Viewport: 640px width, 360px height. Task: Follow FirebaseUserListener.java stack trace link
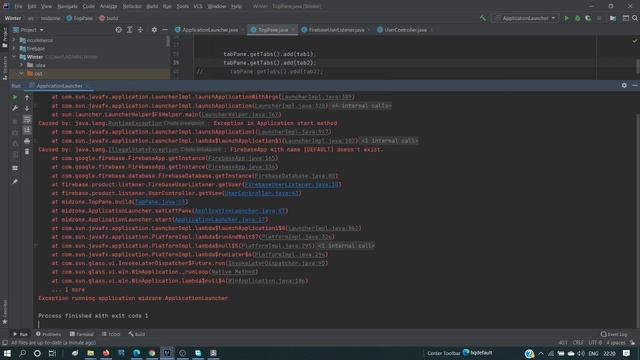pos(292,184)
